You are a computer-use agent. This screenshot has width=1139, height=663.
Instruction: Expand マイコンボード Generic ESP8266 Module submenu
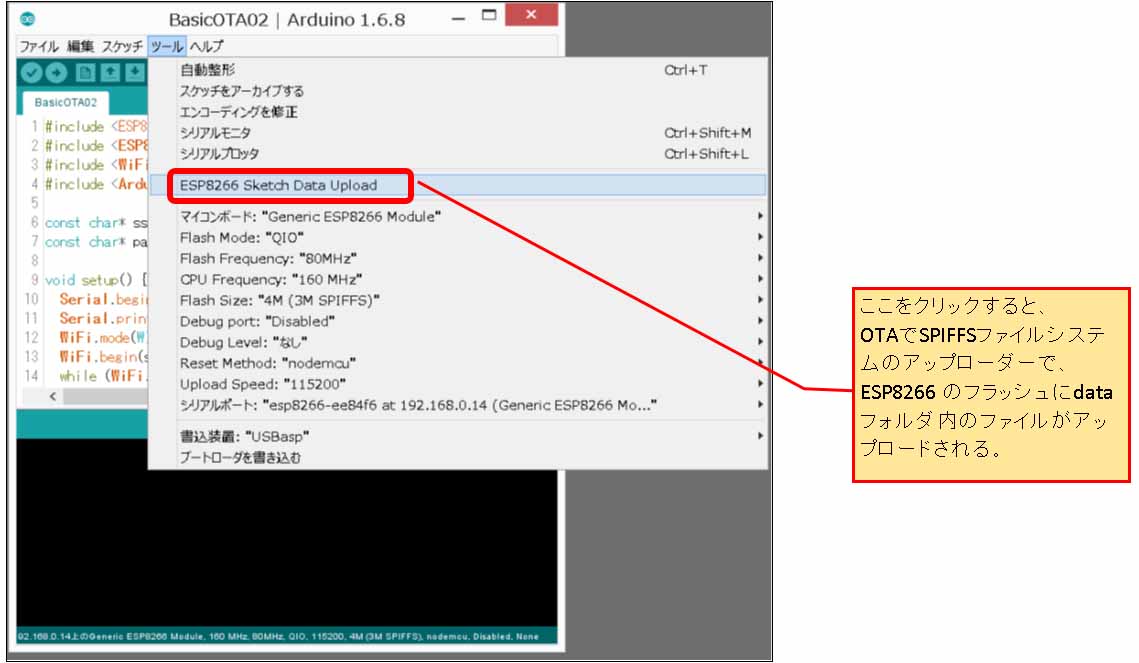tap(458, 216)
